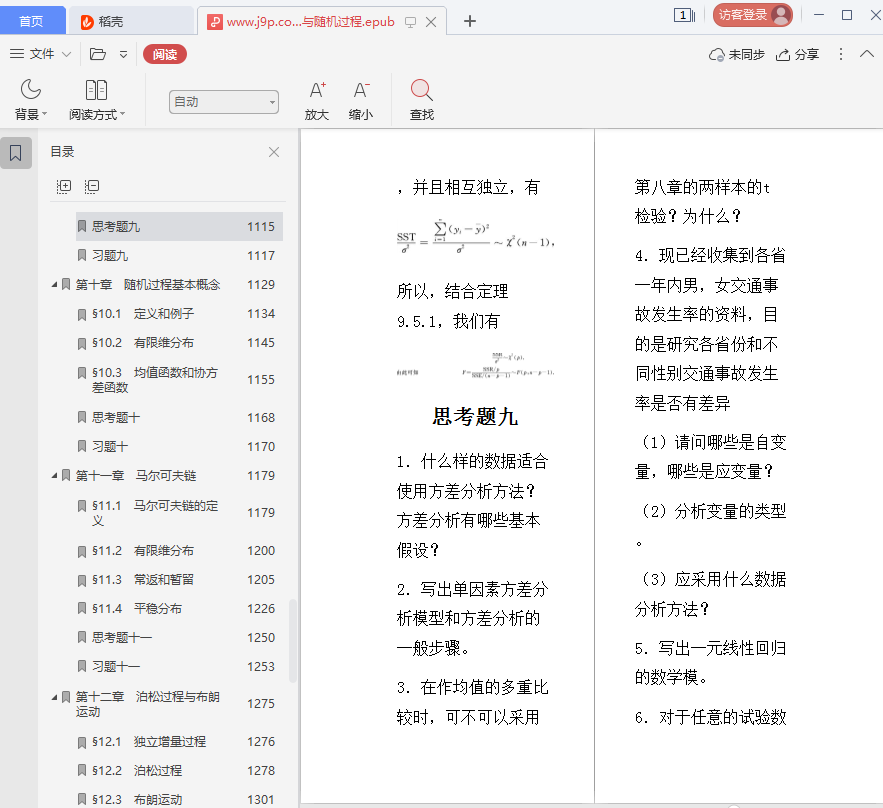Switch to the Home tab
The width and height of the screenshot is (883, 808).
32,21
